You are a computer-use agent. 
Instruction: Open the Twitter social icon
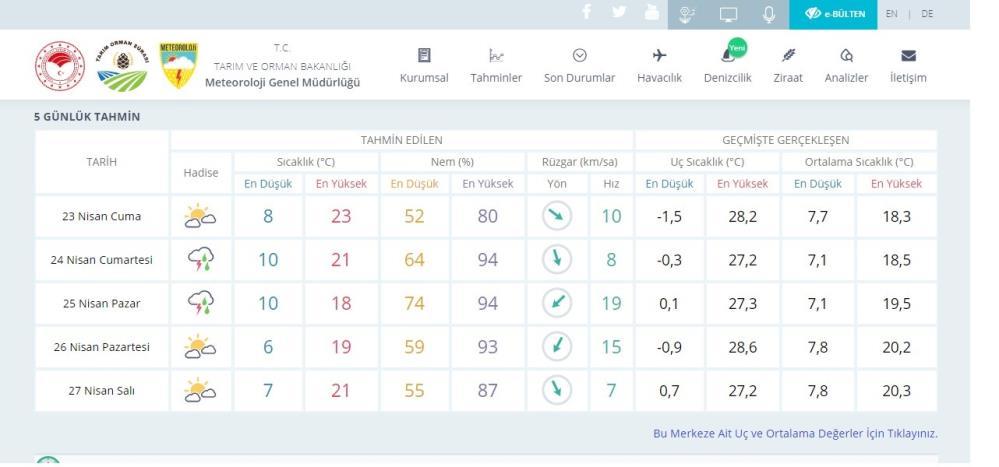[620, 14]
